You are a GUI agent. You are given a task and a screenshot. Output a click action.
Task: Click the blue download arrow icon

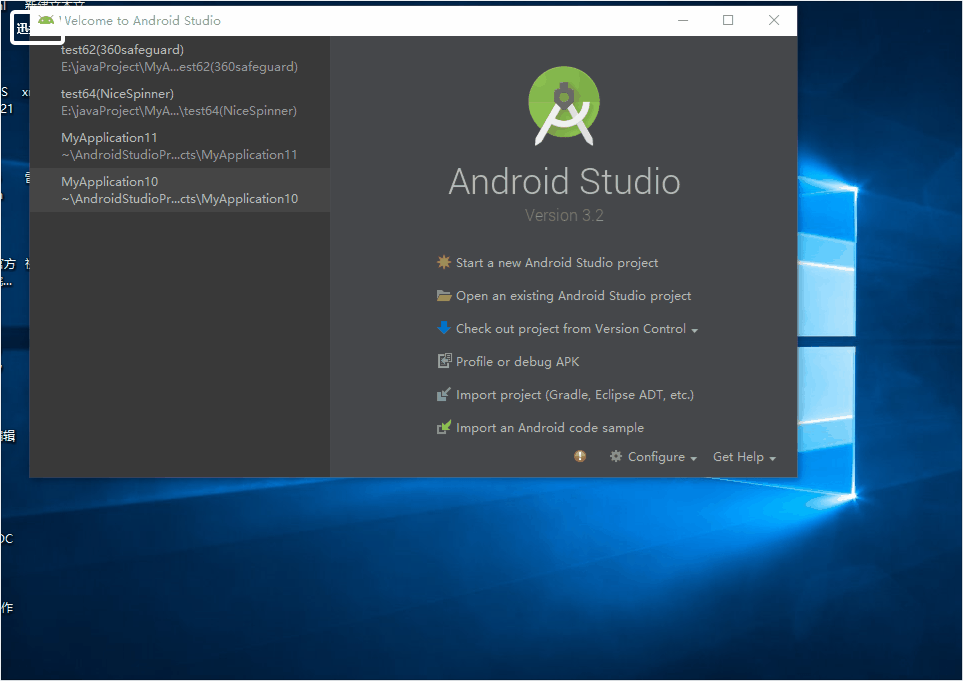pyautogui.click(x=443, y=328)
